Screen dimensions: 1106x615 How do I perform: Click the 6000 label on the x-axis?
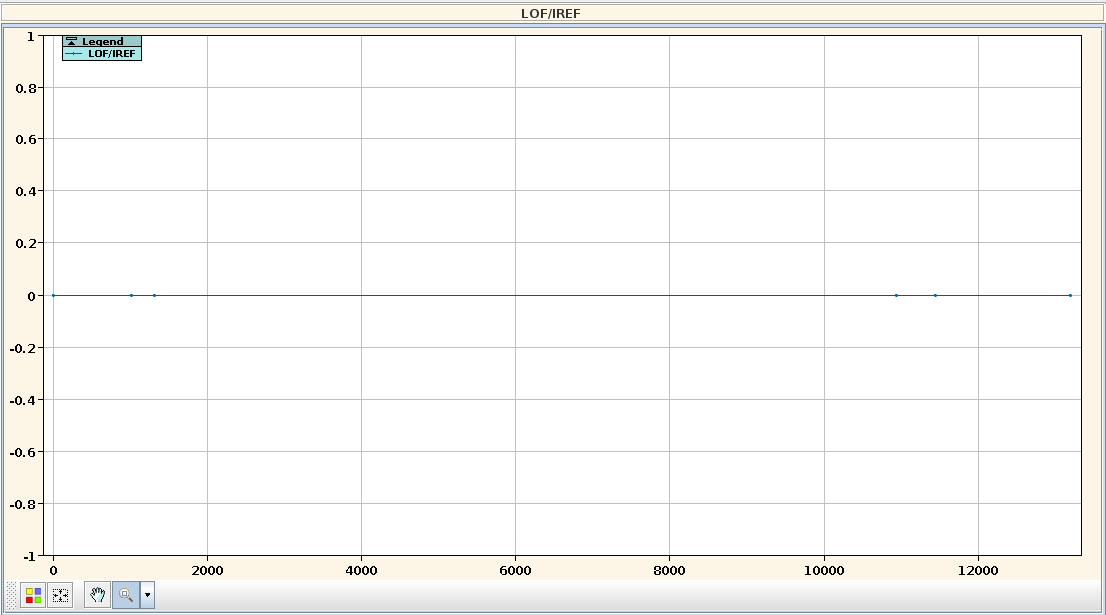pyautogui.click(x=515, y=571)
